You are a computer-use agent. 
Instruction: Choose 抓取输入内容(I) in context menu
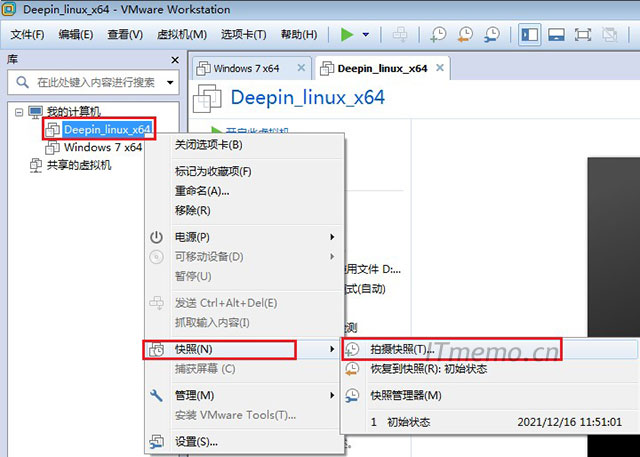click(244, 323)
